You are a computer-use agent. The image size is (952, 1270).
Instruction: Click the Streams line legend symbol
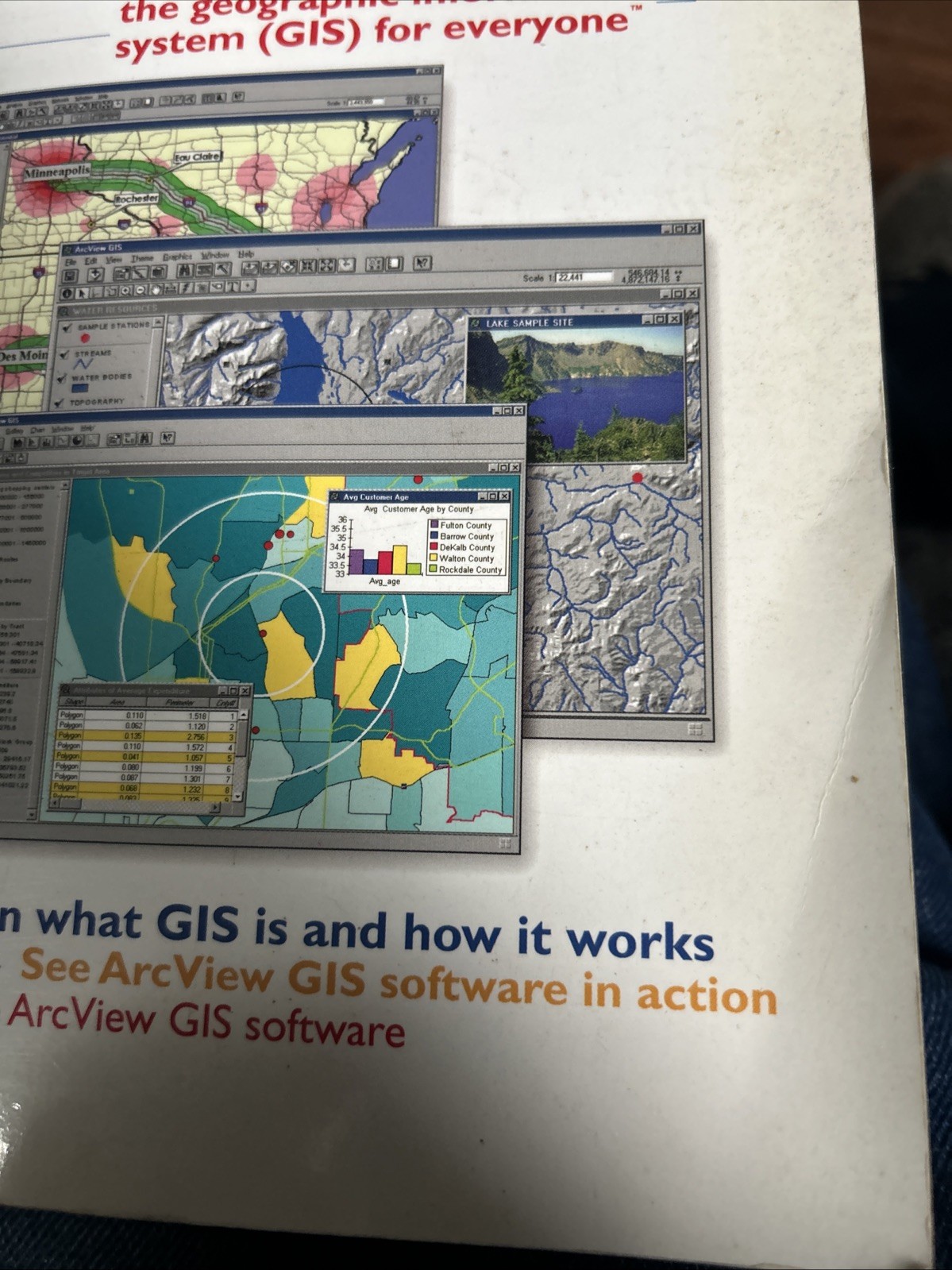83,365
